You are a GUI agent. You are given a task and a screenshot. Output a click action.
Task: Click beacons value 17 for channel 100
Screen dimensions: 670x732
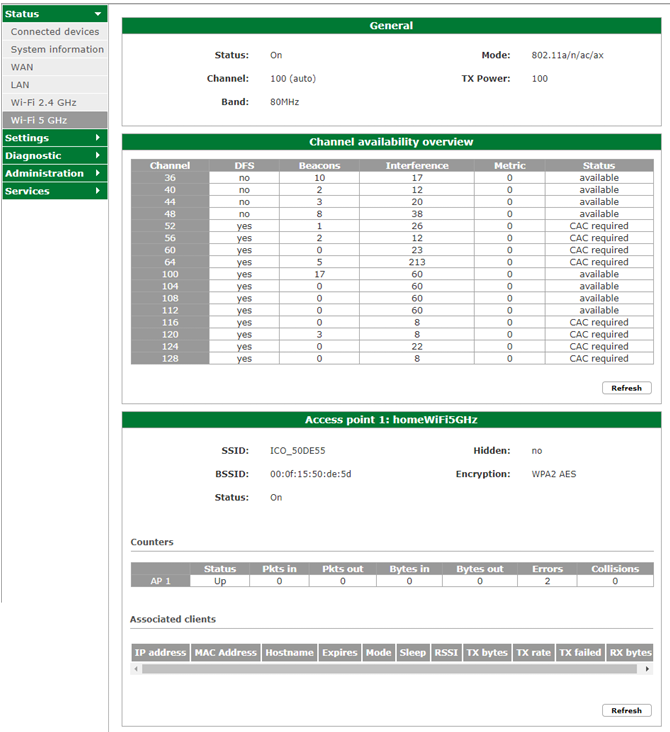(x=319, y=274)
